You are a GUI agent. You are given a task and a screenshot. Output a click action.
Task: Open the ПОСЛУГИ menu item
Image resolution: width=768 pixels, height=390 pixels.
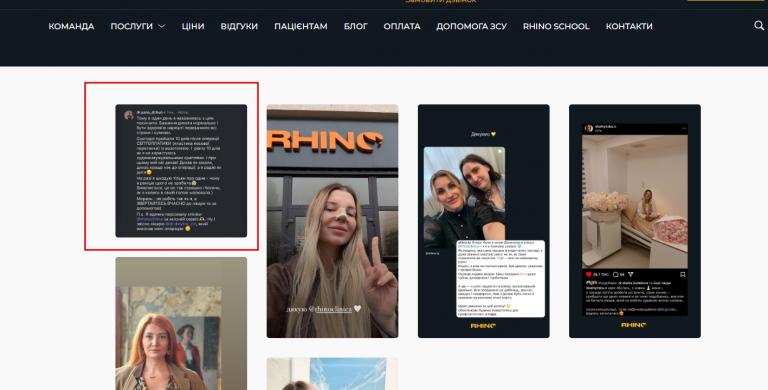tap(132, 26)
